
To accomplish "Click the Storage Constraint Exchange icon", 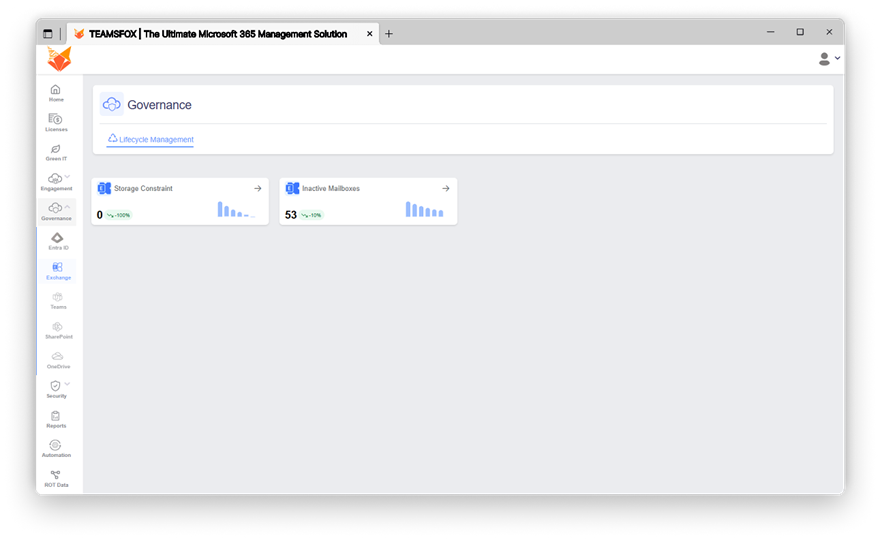I will tap(104, 189).
